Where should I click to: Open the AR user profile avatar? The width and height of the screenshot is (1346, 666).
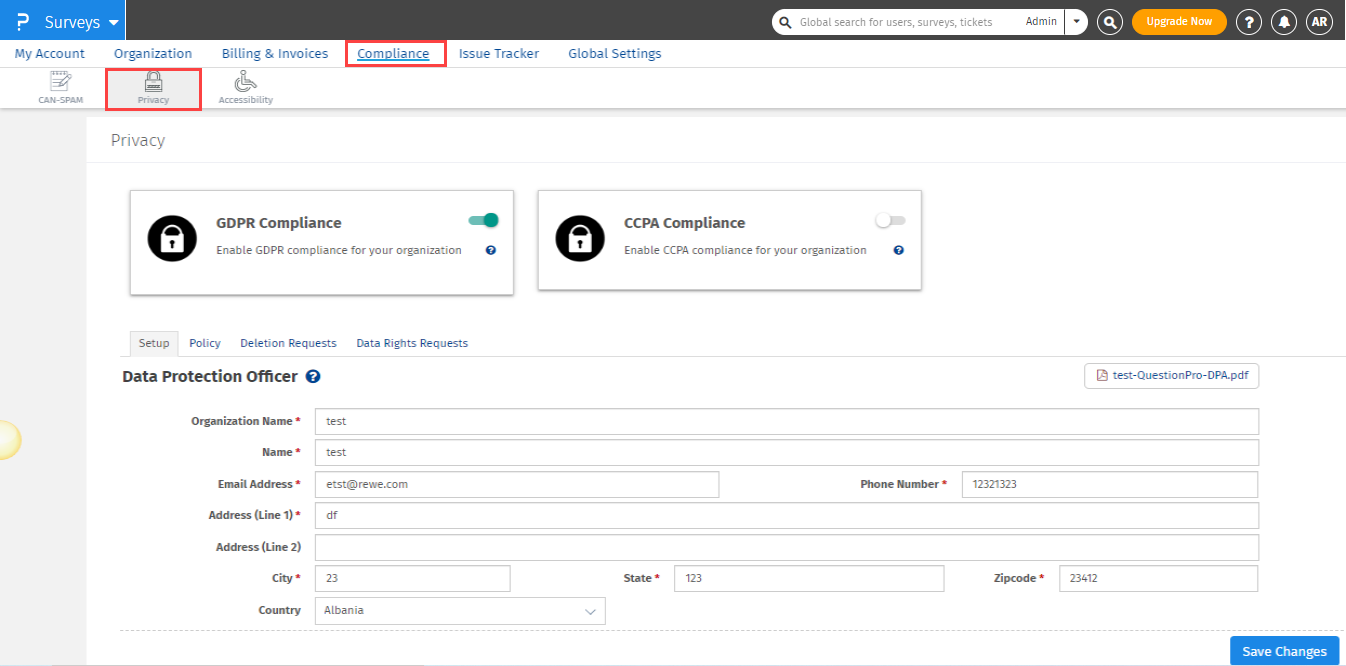[1320, 22]
